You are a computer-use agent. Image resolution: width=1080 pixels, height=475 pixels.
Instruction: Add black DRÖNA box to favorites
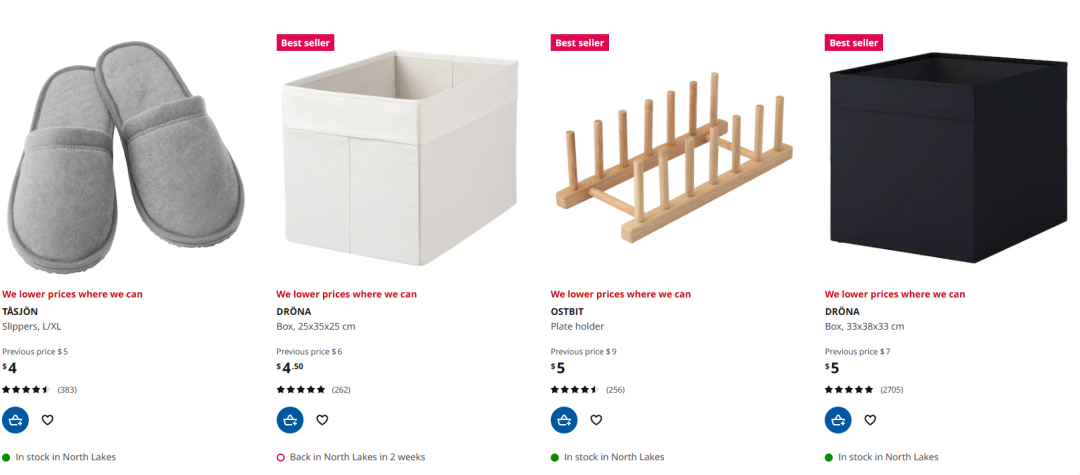coord(870,420)
